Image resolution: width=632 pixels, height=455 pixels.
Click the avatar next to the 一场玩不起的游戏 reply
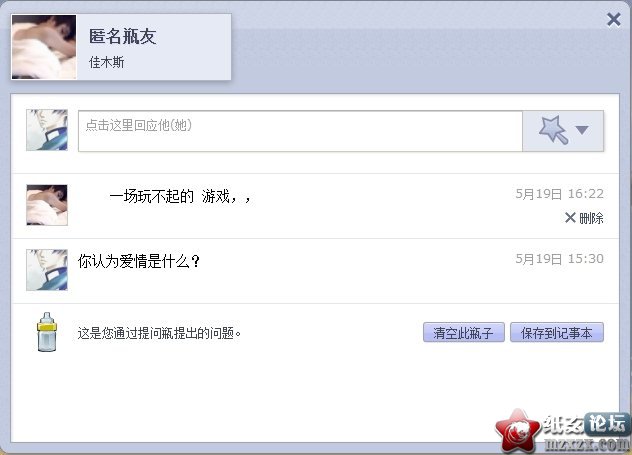47,205
